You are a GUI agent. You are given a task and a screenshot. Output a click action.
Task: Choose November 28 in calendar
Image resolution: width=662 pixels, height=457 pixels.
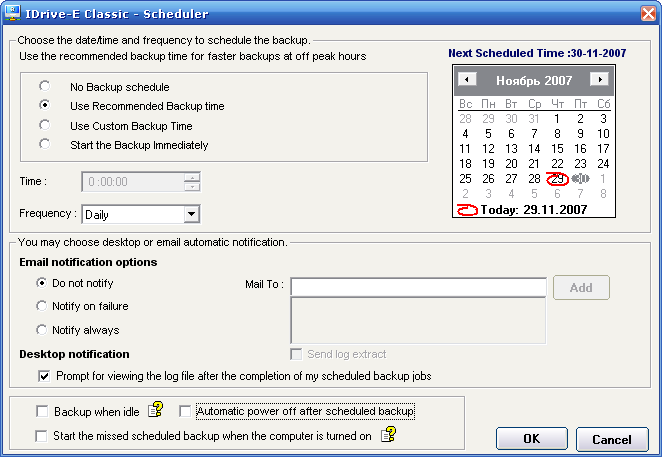click(x=534, y=179)
